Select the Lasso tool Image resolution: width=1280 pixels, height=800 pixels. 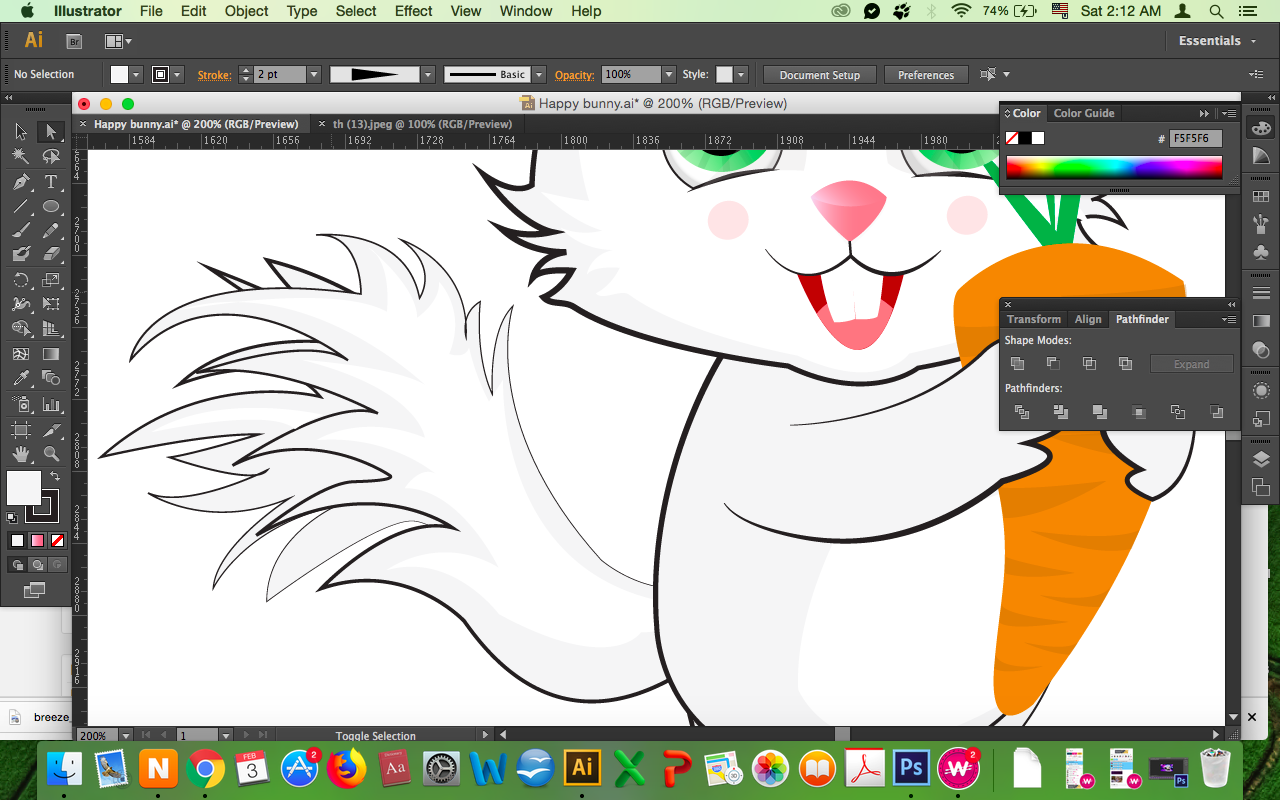[51, 157]
